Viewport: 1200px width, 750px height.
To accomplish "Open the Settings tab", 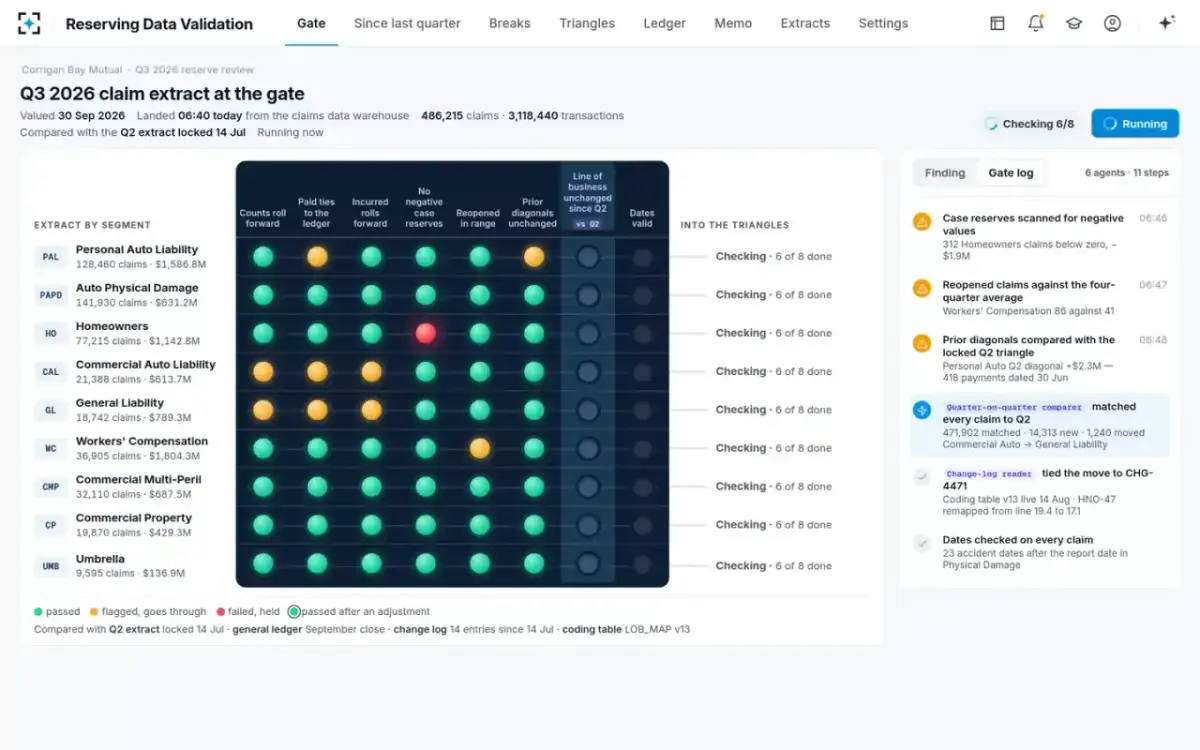I will coord(883,23).
